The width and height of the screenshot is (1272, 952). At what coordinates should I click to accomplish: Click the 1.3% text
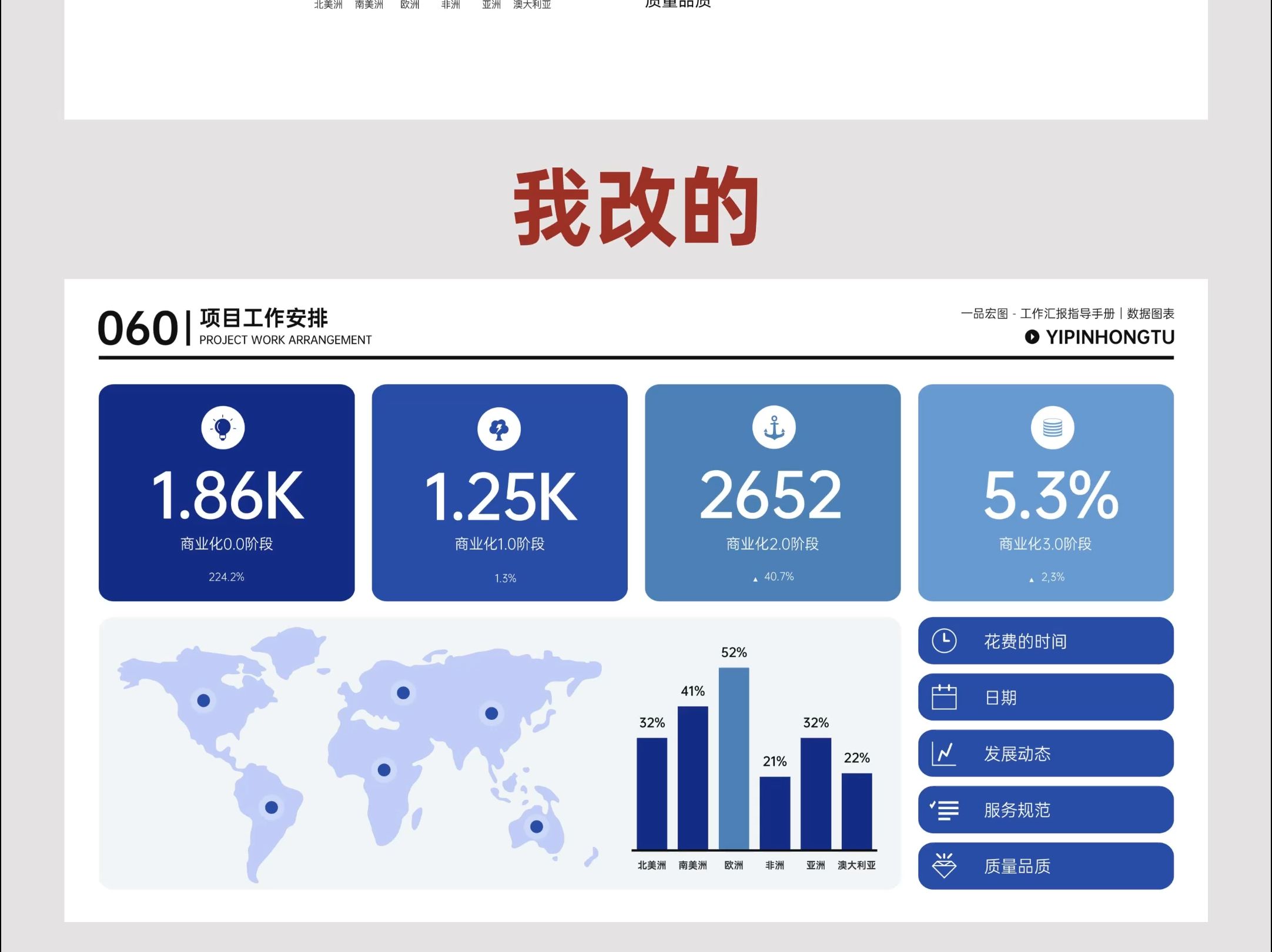click(x=506, y=578)
